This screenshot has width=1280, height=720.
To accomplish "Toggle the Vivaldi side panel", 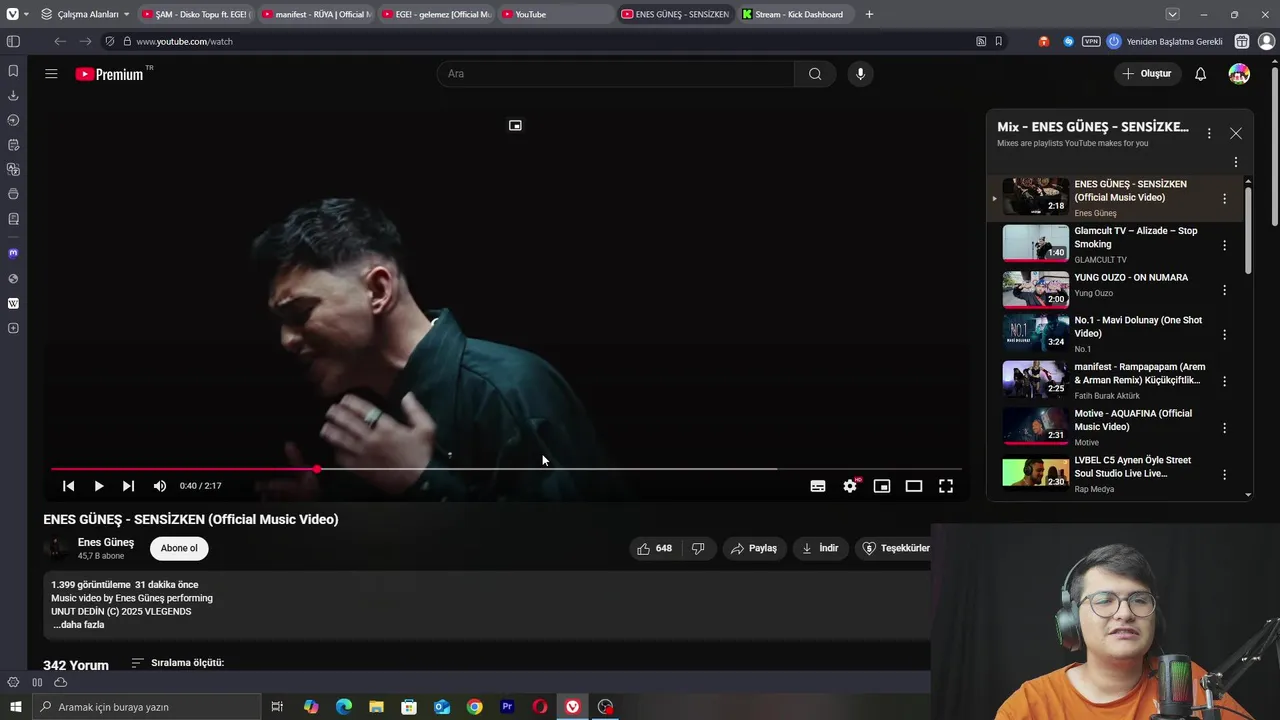I will (x=13, y=41).
